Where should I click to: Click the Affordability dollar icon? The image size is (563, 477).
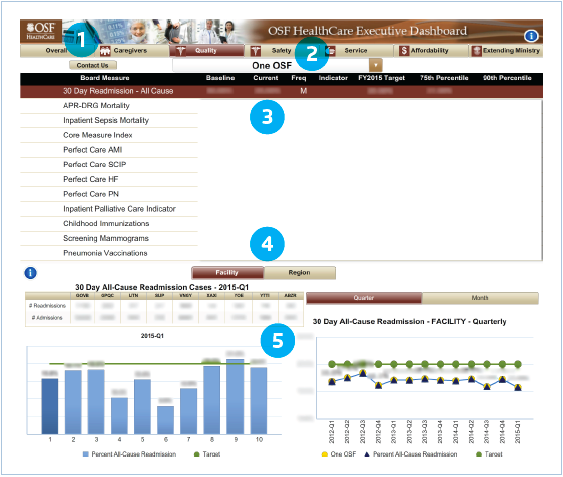pos(404,51)
